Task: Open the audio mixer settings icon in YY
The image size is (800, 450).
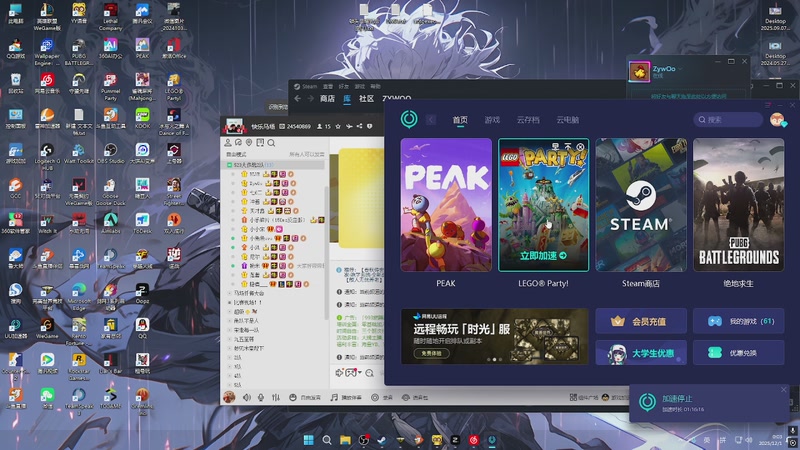Action: point(276,397)
